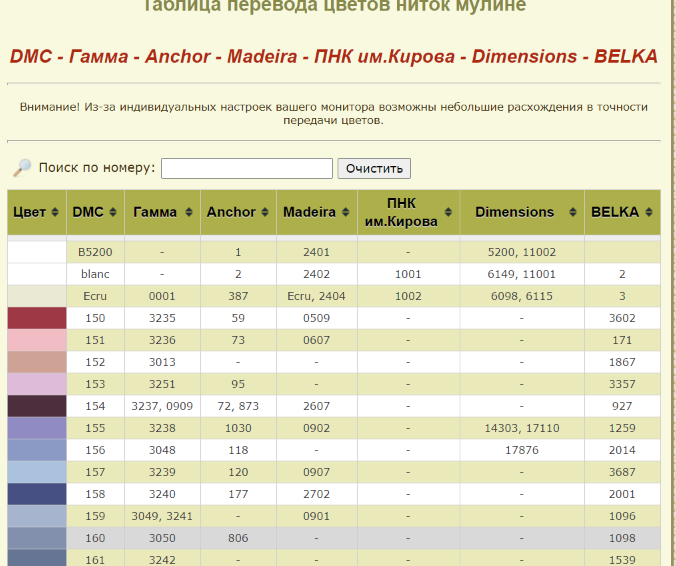
Task: Click BELKA cell '1867'
Action: coord(622,362)
